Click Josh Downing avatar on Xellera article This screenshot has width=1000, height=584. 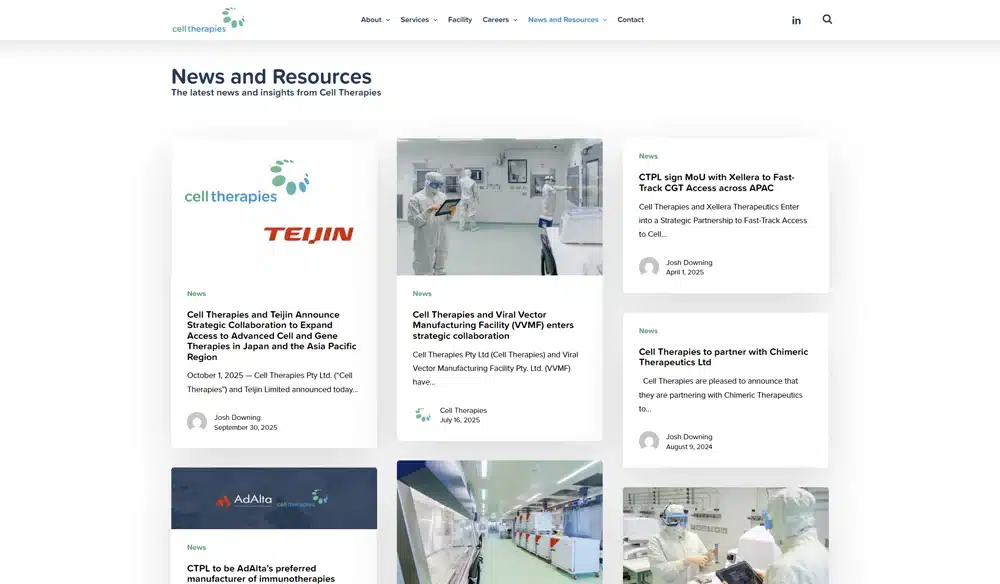[x=649, y=267]
